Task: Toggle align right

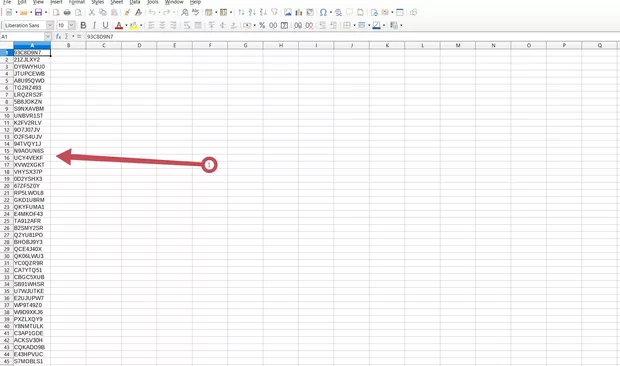Action: tap(173, 25)
